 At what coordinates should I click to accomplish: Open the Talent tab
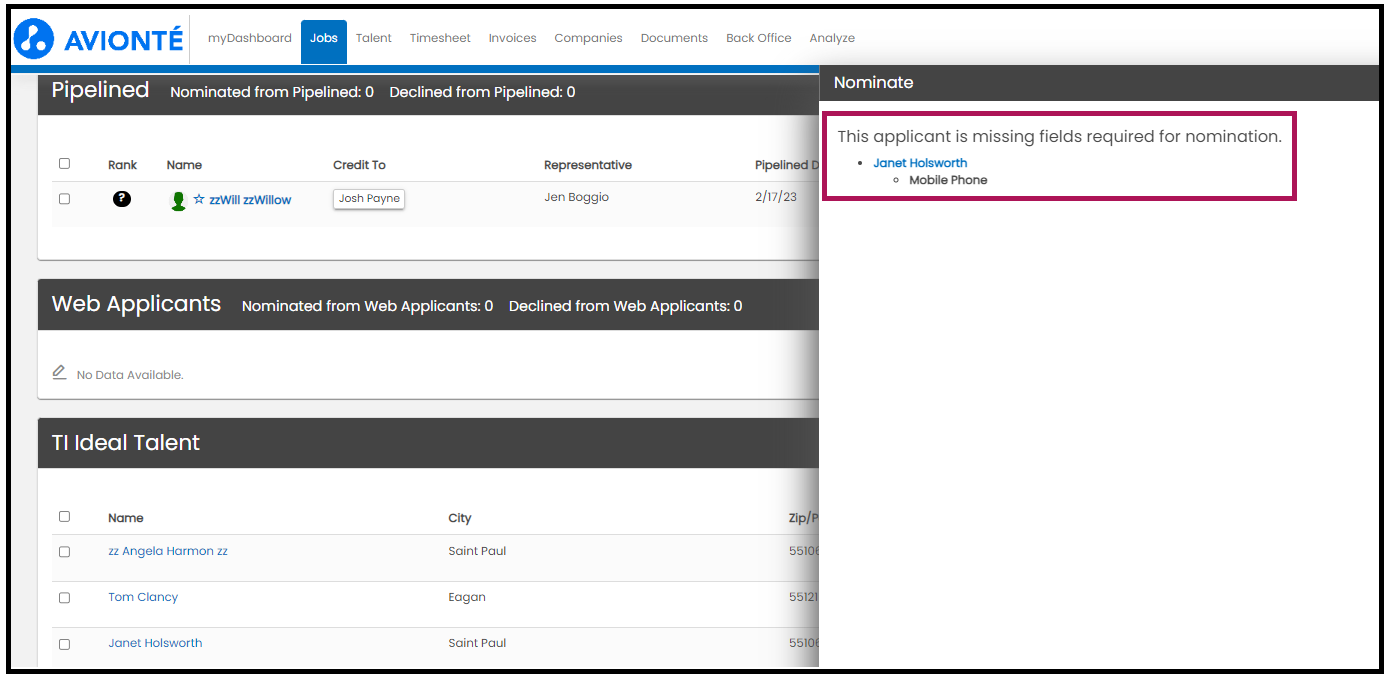coord(374,39)
